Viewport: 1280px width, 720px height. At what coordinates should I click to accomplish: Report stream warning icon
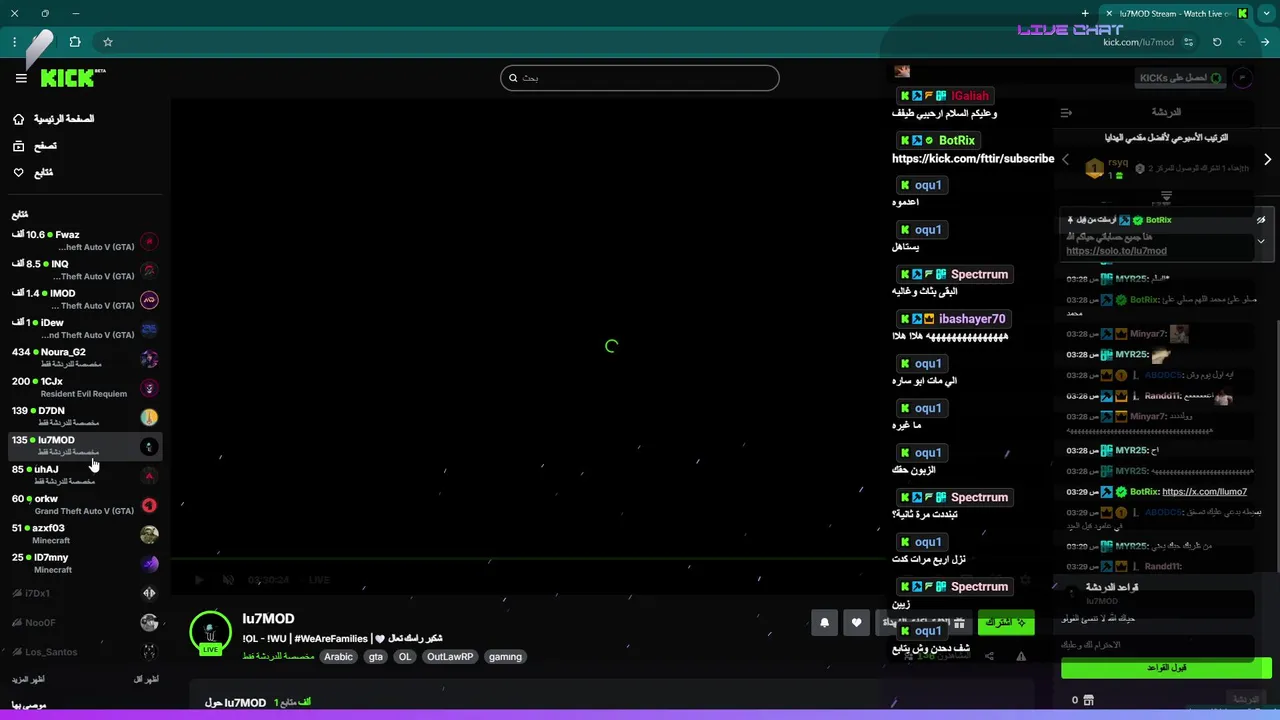(x=1021, y=657)
